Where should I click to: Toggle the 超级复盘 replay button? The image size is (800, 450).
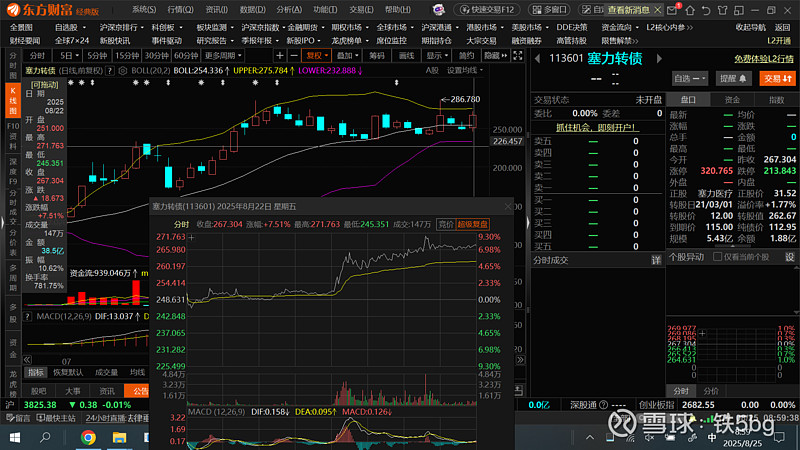[x=474, y=224]
